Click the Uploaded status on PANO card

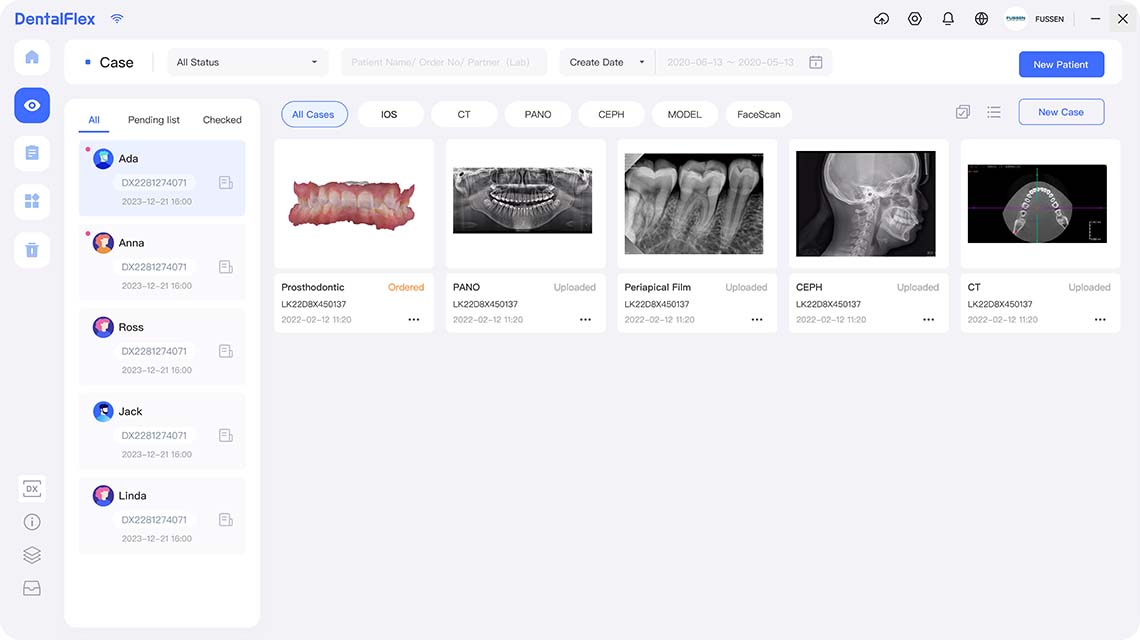pyautogui.click(x=574, y=287)
